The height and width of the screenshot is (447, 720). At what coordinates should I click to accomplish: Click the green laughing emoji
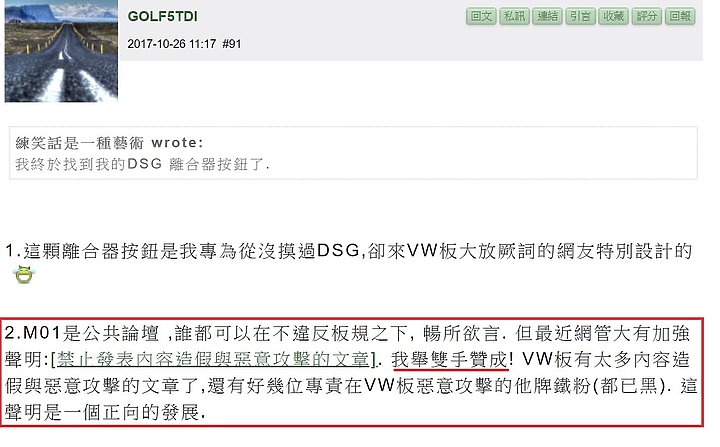[23, 275]
